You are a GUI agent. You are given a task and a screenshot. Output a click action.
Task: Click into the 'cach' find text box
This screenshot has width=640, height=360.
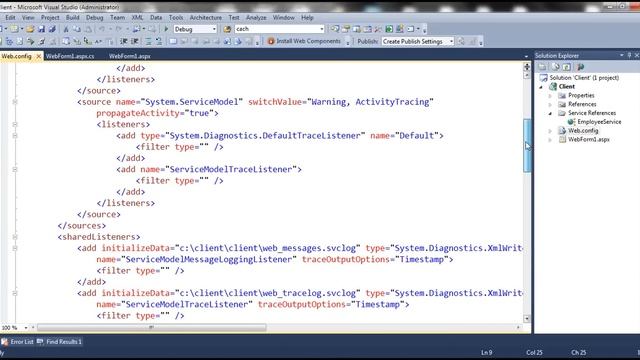click(x=277, y=29)
